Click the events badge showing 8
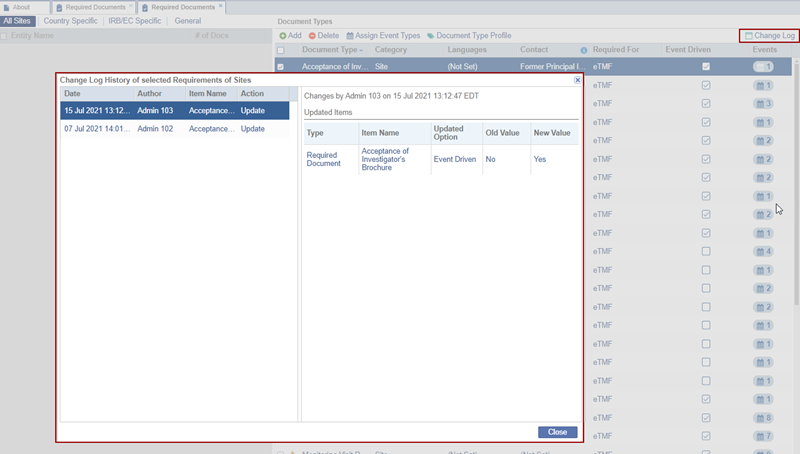 764,418
